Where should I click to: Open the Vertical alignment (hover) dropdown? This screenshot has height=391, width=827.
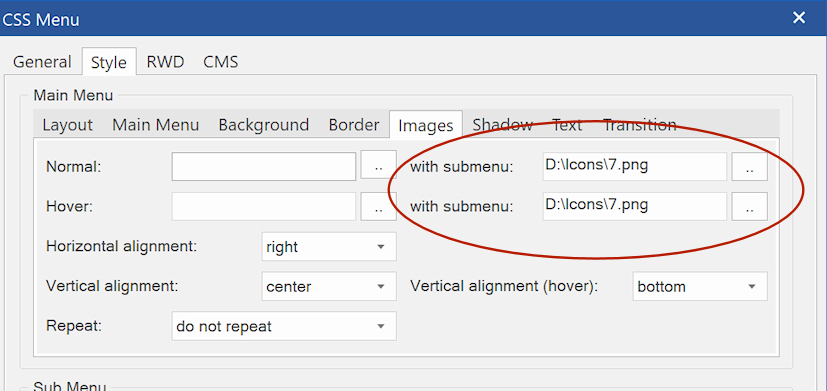tap(700, 287)
